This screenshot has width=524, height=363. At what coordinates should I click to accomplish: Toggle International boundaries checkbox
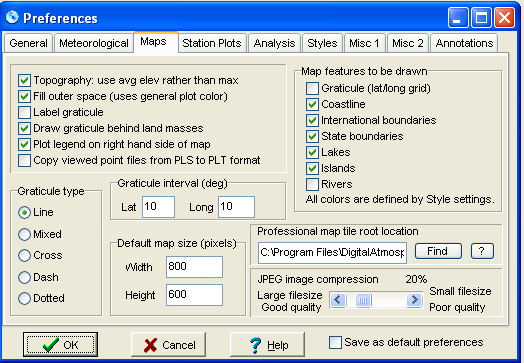tap(312, 121)
